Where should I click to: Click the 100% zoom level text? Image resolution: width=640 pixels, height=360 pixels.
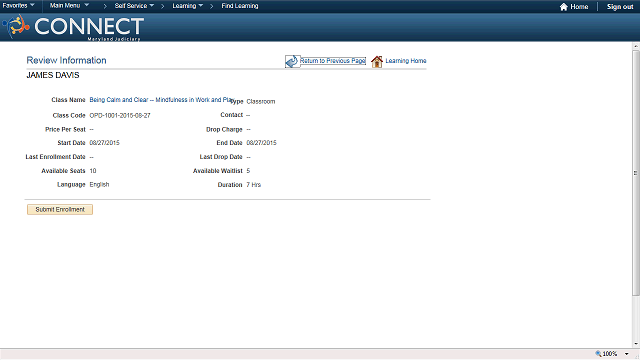pyautogui.click(x=610, y=354)
